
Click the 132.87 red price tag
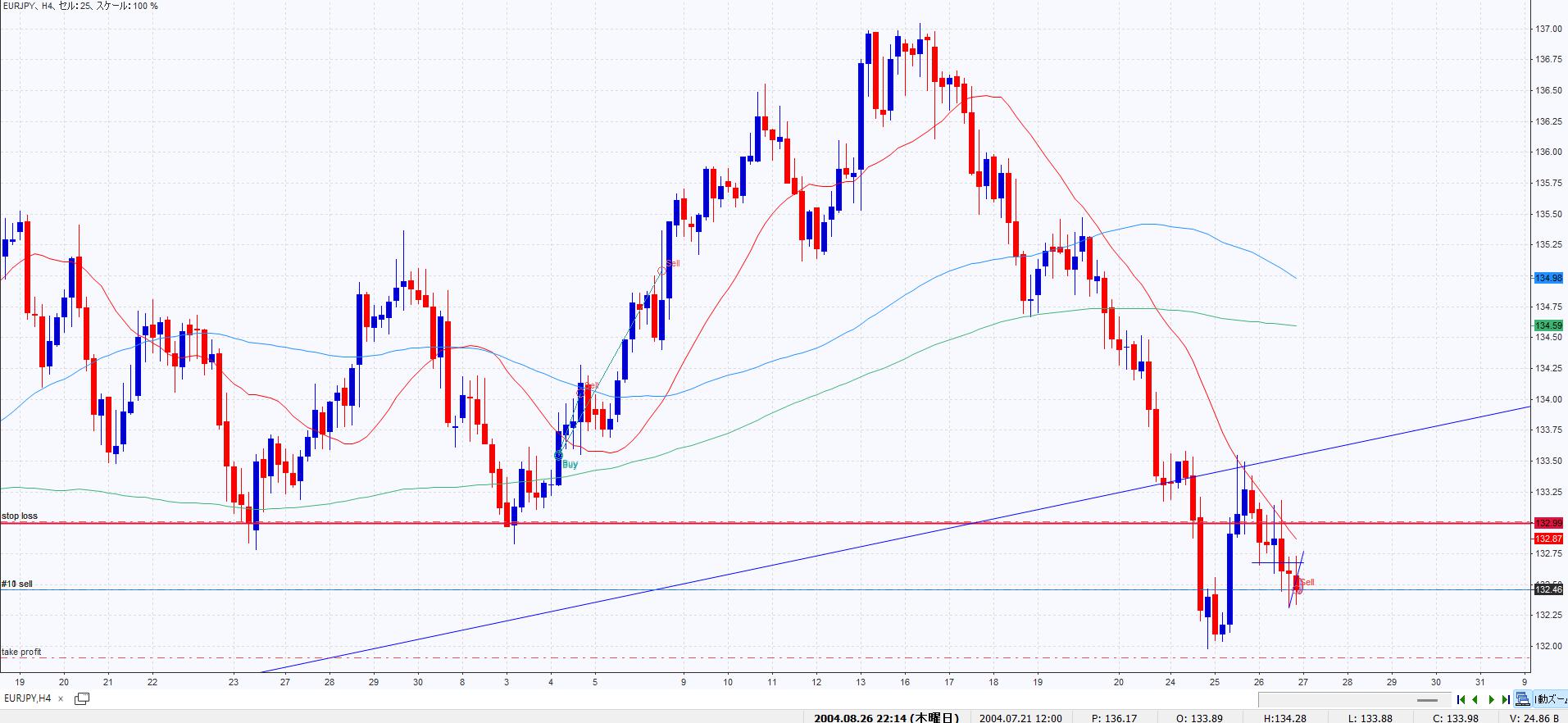(x=1548, y=539)
